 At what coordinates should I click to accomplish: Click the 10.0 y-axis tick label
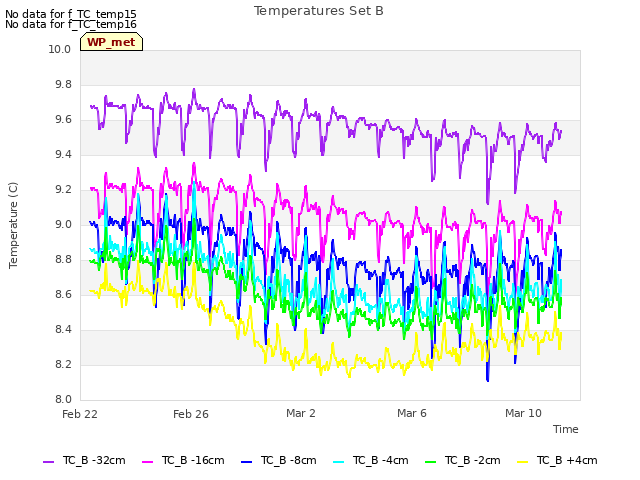click(x=60, y=50)
